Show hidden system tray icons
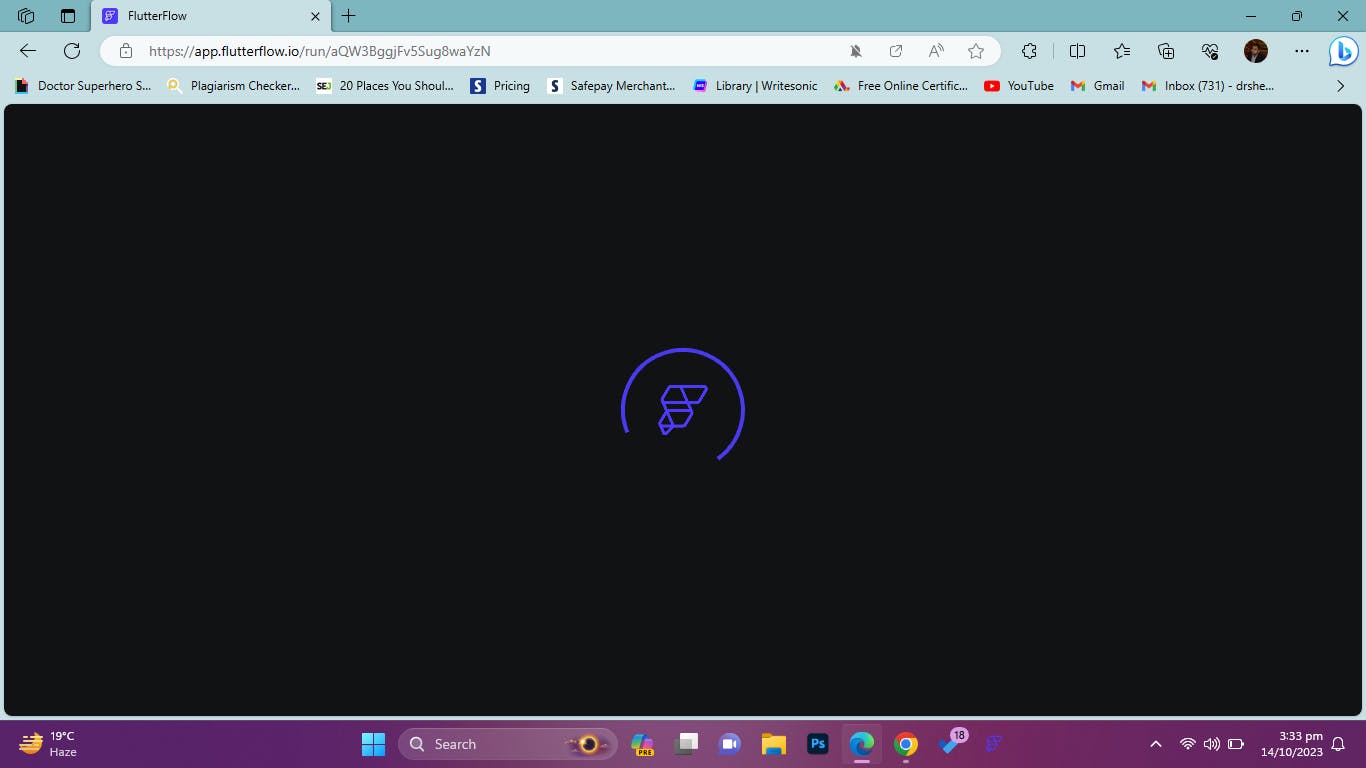 click(1156, 744)
